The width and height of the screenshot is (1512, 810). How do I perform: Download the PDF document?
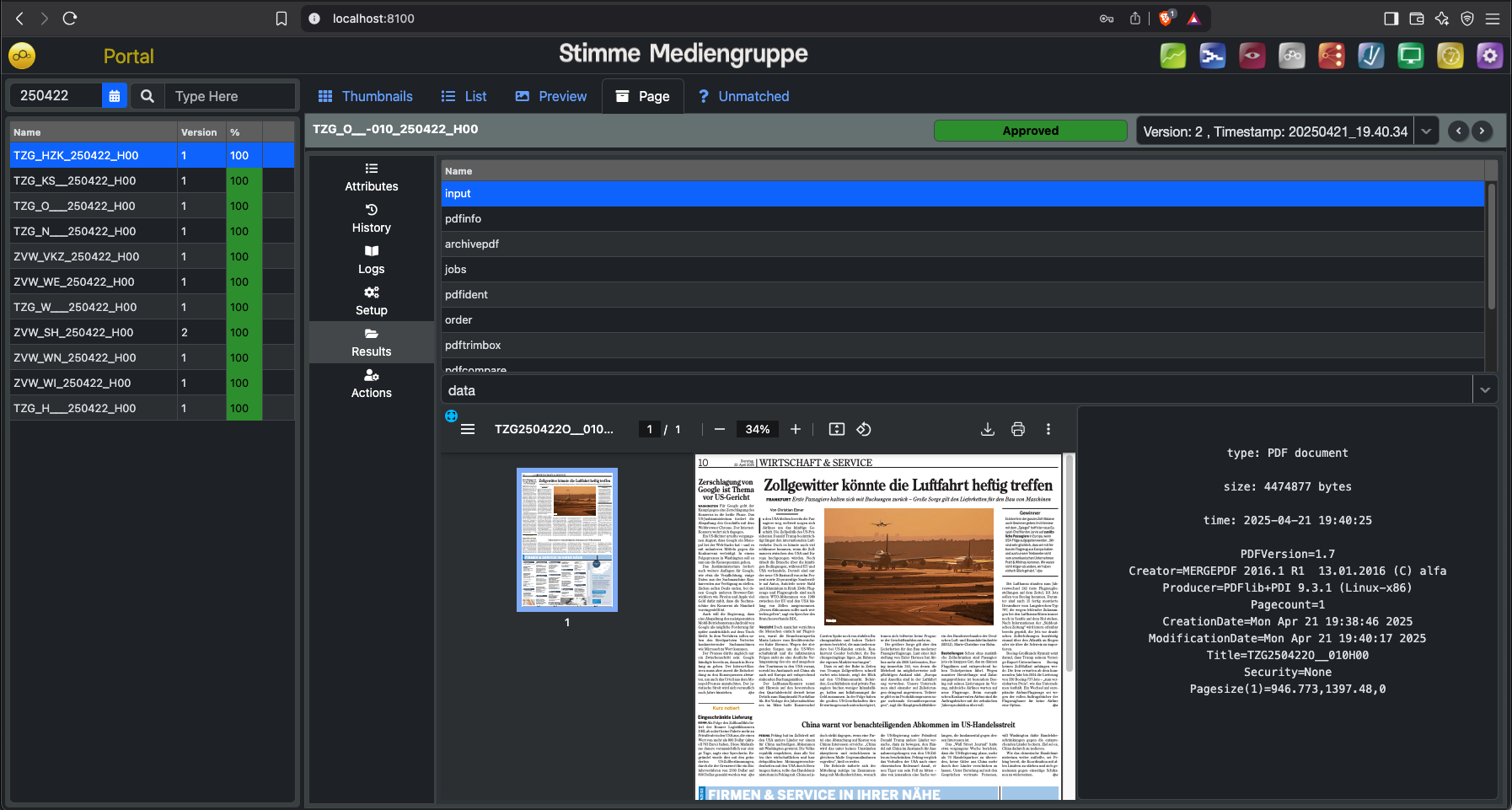(x=988, y=429)
